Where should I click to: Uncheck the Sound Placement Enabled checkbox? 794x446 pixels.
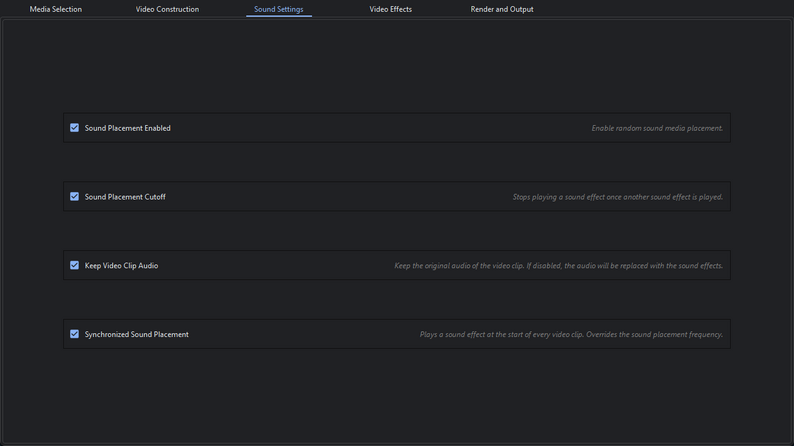pos(74,128)
